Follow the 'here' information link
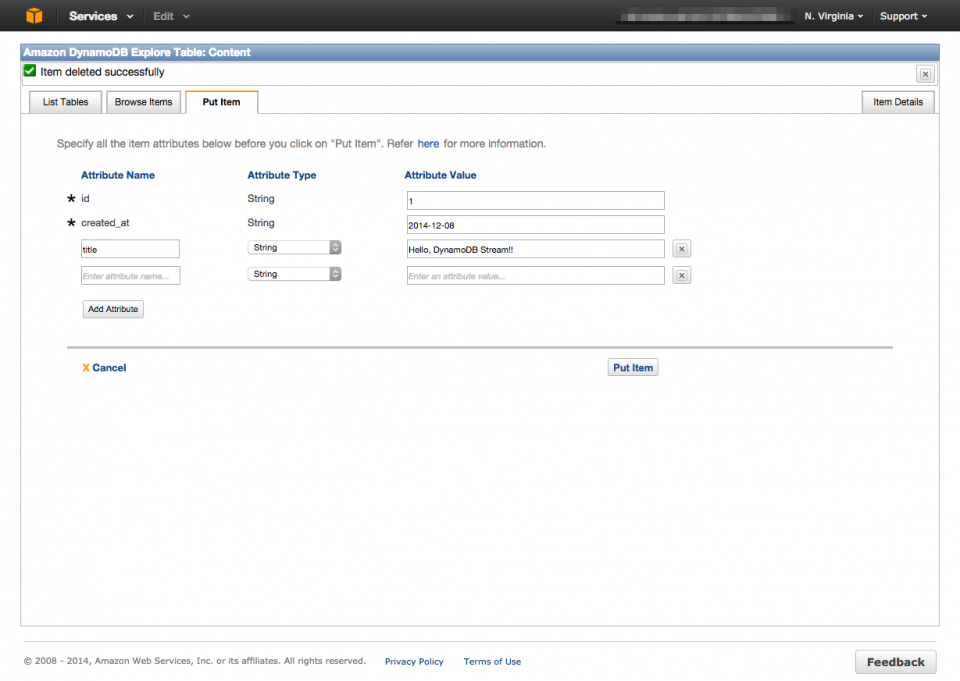960x681 pixels. pyautogui.click(x=428, y=144)
